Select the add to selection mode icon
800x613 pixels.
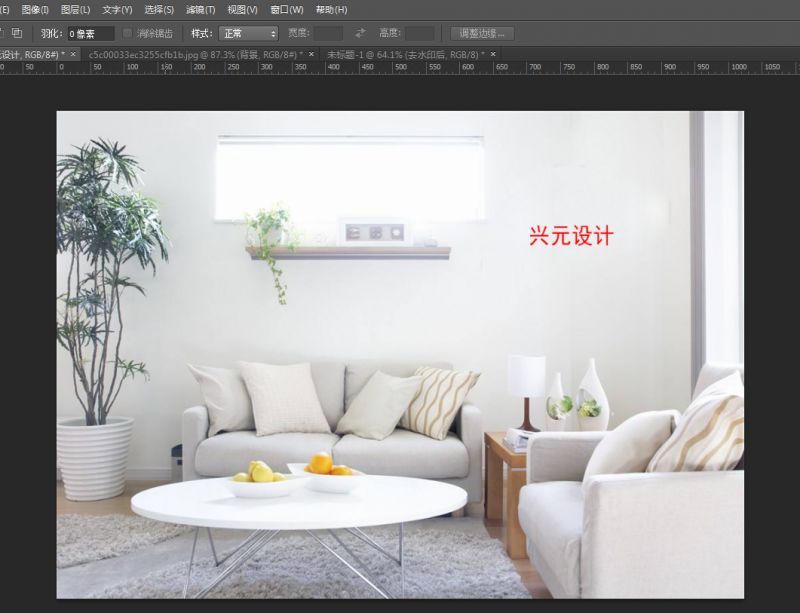[3, 33]
